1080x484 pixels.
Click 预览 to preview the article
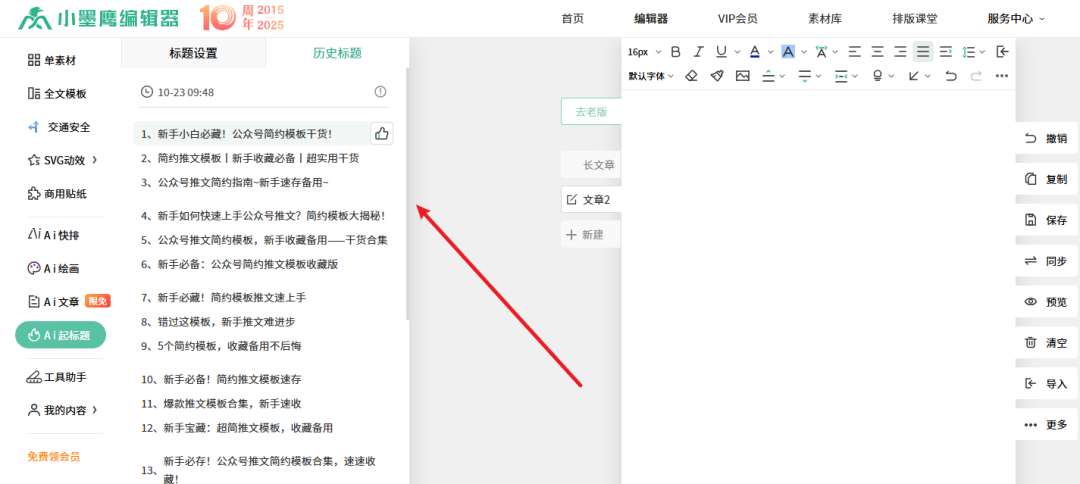1046,302
